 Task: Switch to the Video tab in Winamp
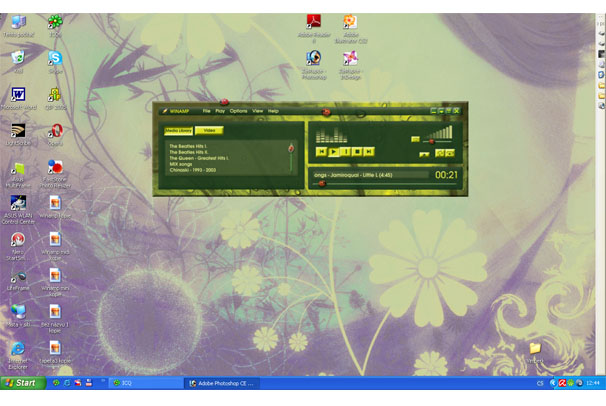click(209, 130)
